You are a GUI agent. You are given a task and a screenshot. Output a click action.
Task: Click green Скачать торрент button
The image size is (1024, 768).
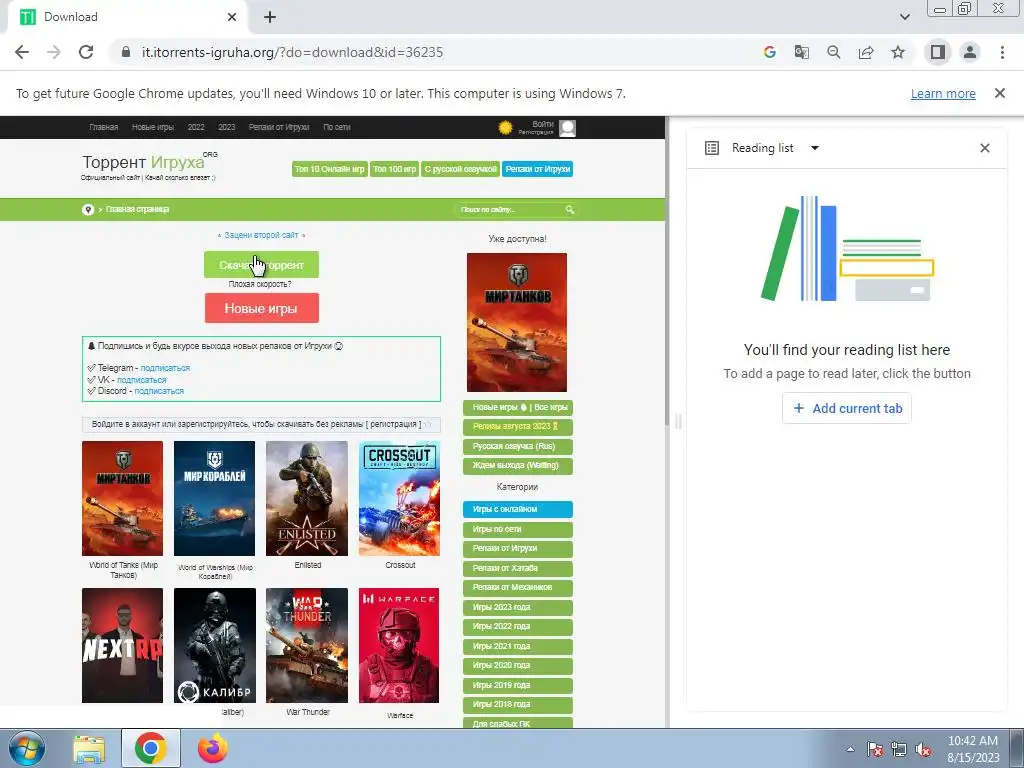tap(261, 264)
